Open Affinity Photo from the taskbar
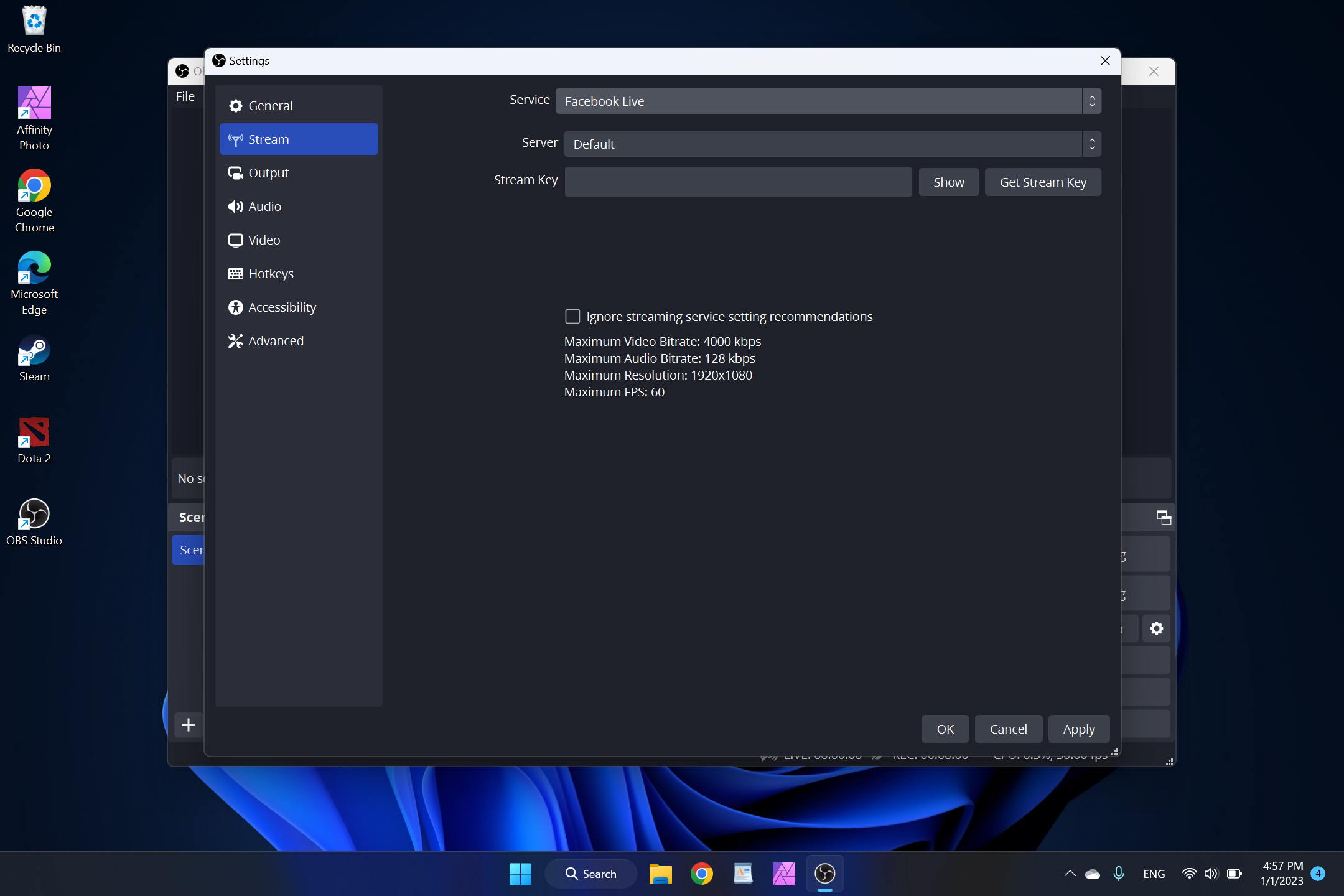 783,874
